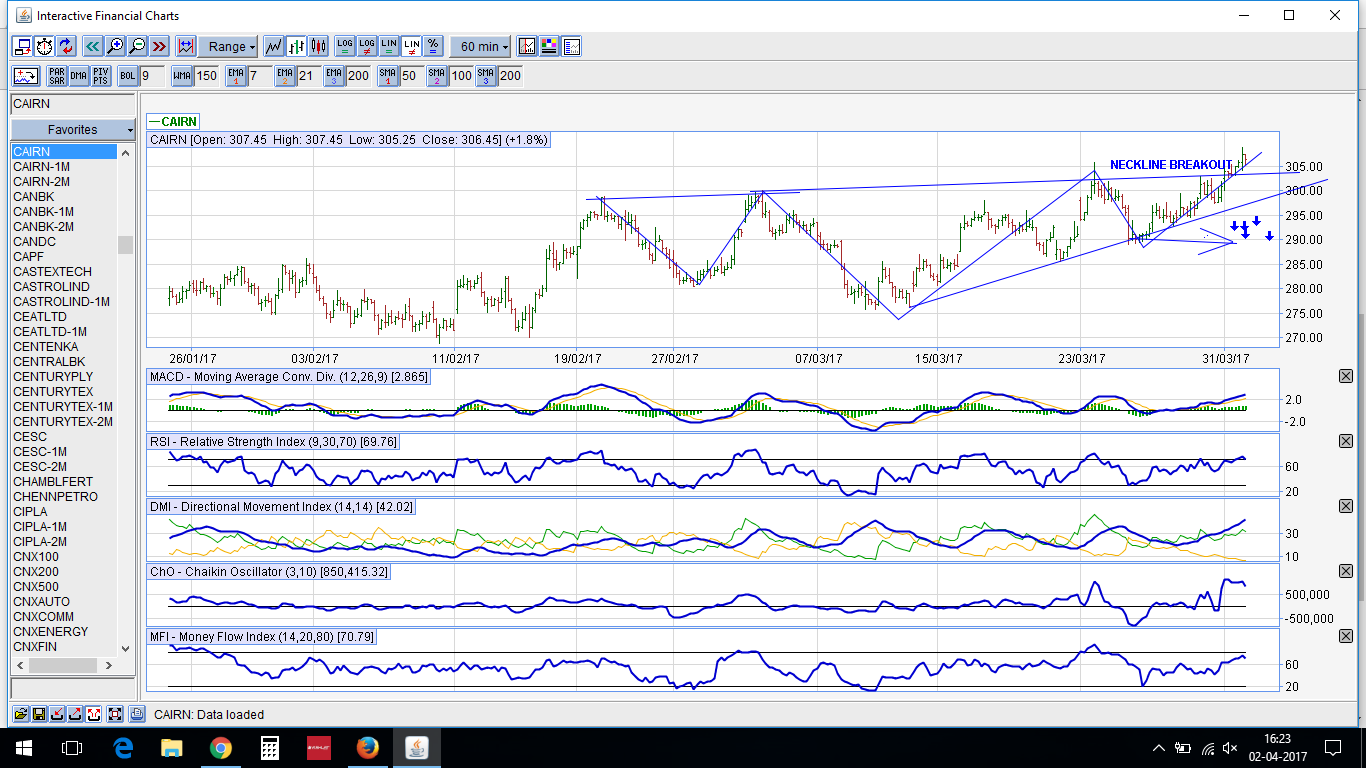Open Windows Start menu

(x=24, y=747)
